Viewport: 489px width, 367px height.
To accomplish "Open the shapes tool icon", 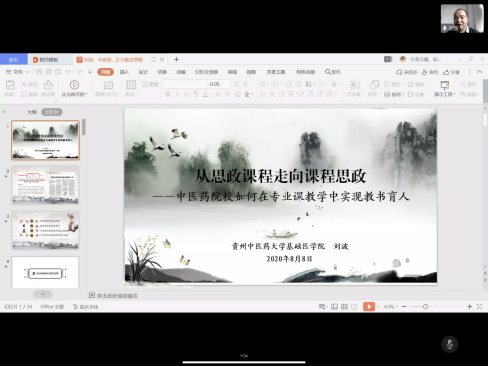I will click(374, 85).
